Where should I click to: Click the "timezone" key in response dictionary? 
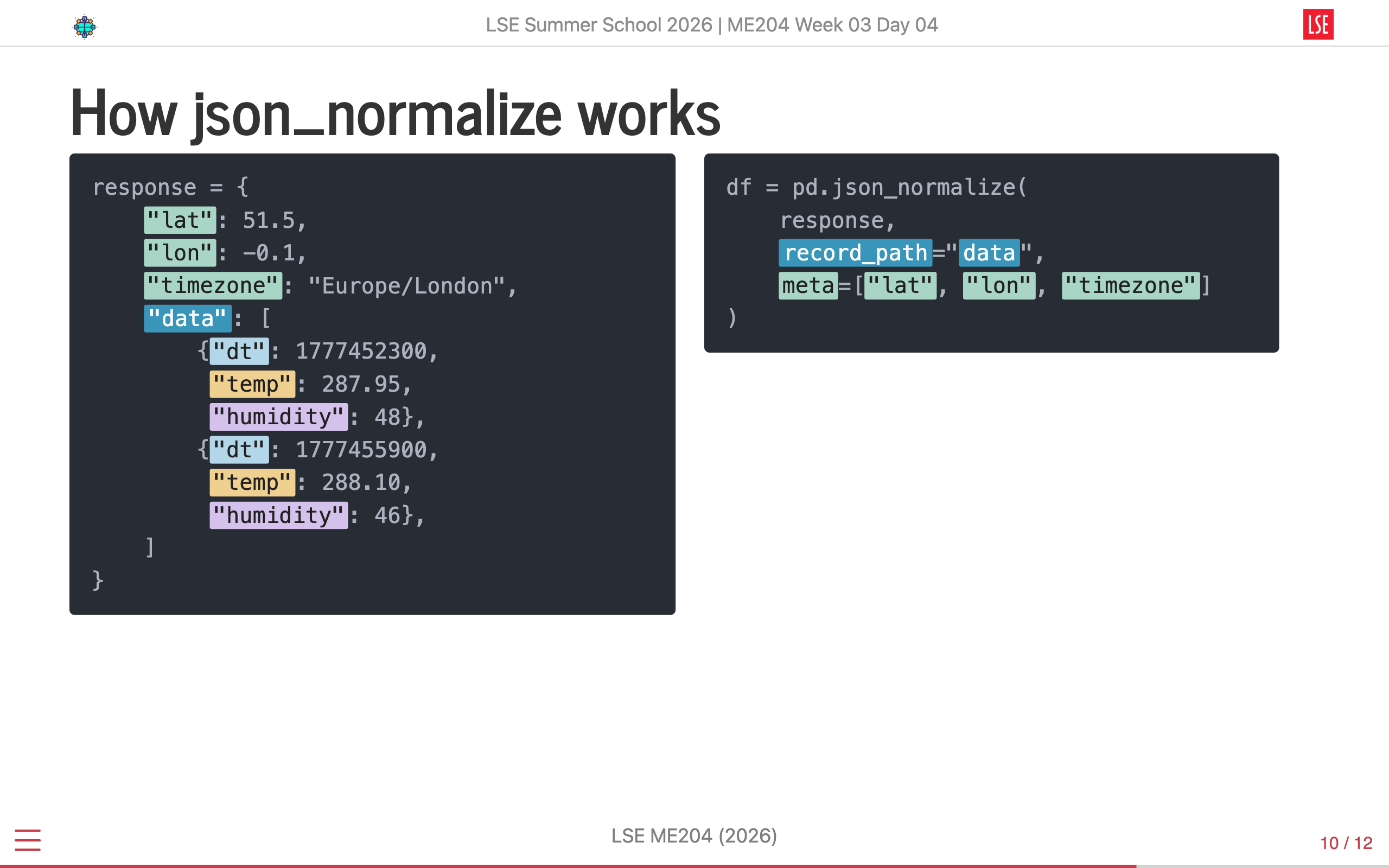tap(213, 286)
